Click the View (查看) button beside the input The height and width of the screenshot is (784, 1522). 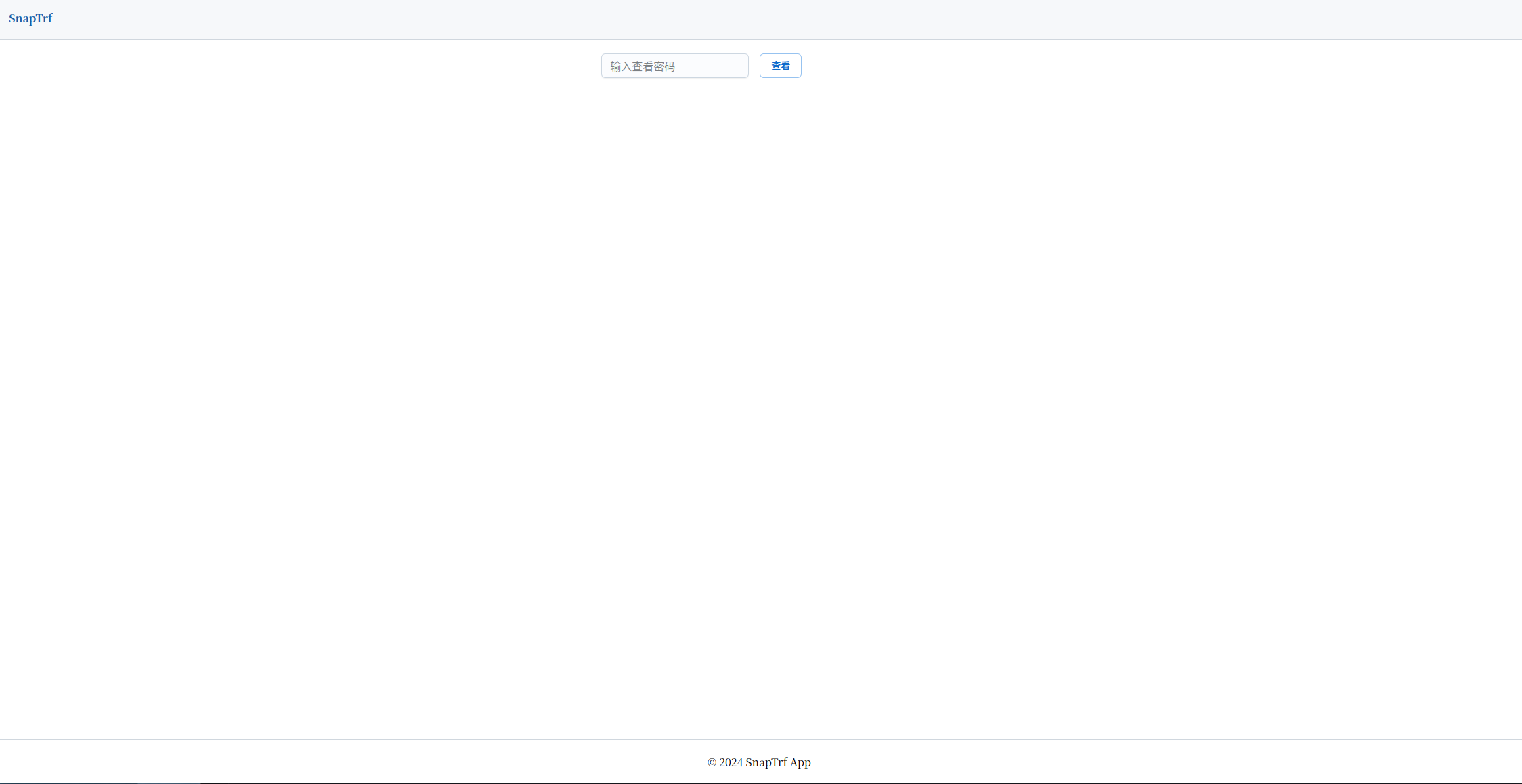(780, 66)
